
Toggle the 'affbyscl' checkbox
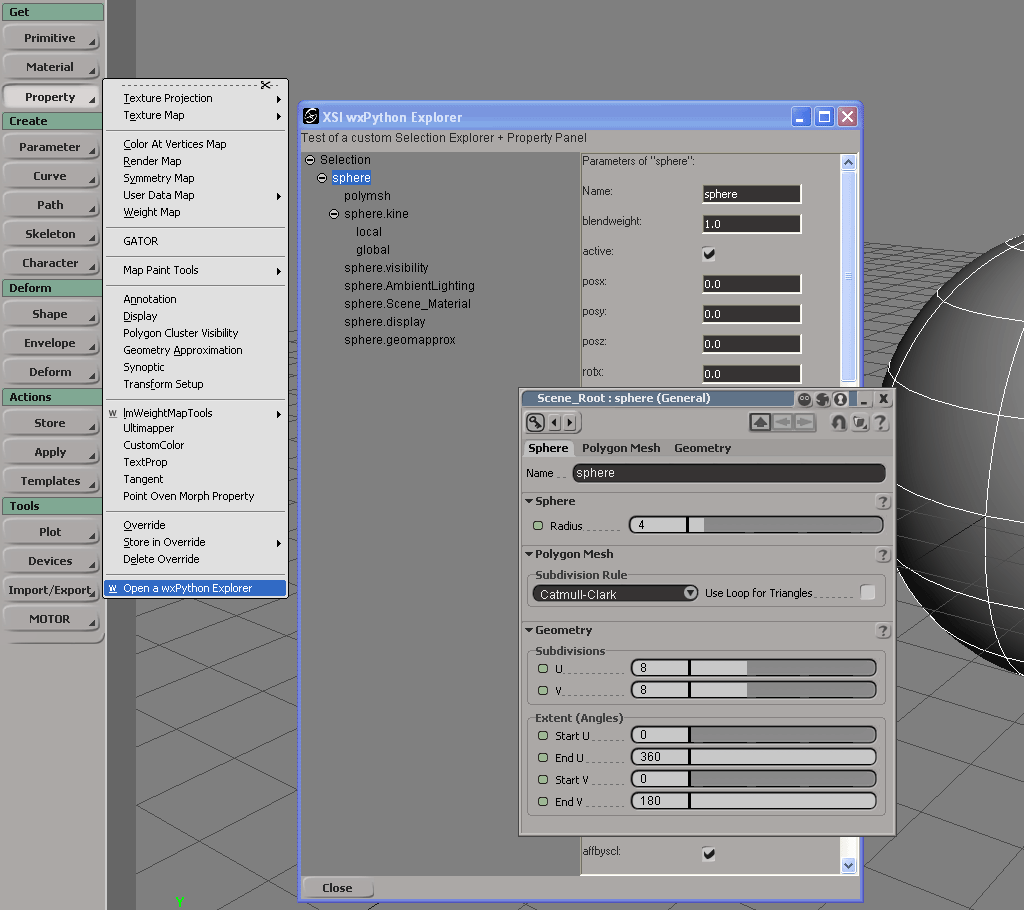[709, 853]
